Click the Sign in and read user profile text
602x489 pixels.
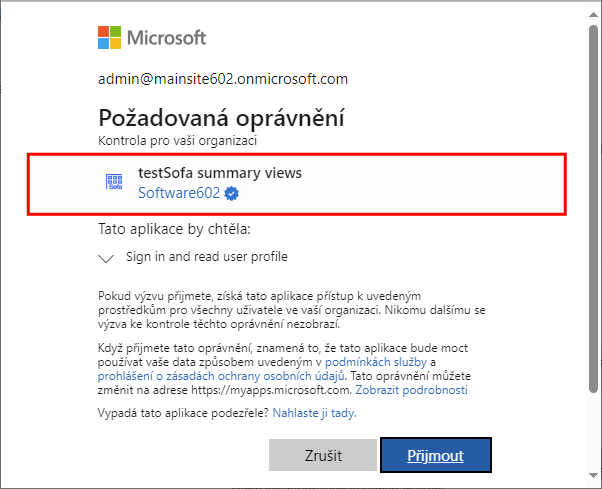click(x=207, y=256)
